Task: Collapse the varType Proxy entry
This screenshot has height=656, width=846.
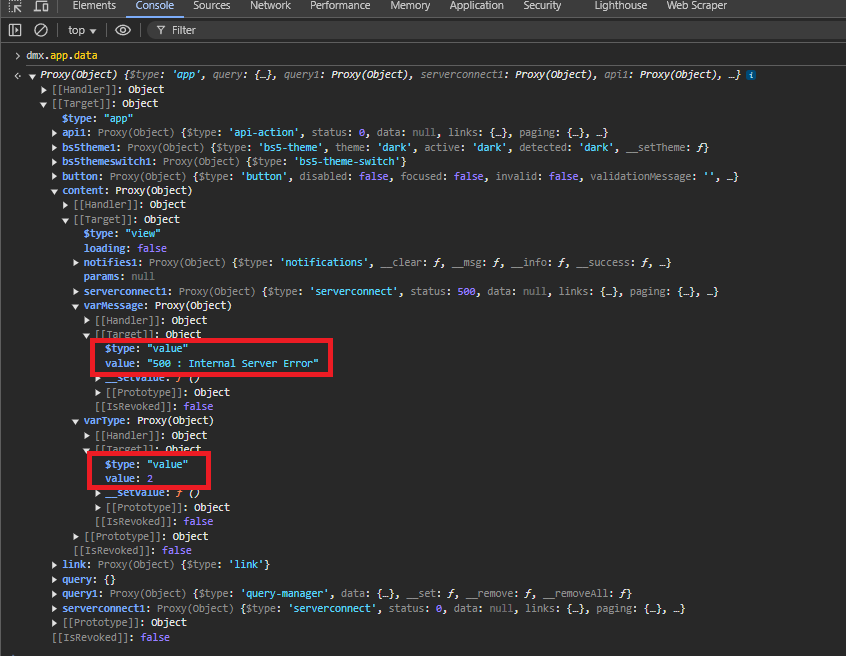Action: [76, 421]
